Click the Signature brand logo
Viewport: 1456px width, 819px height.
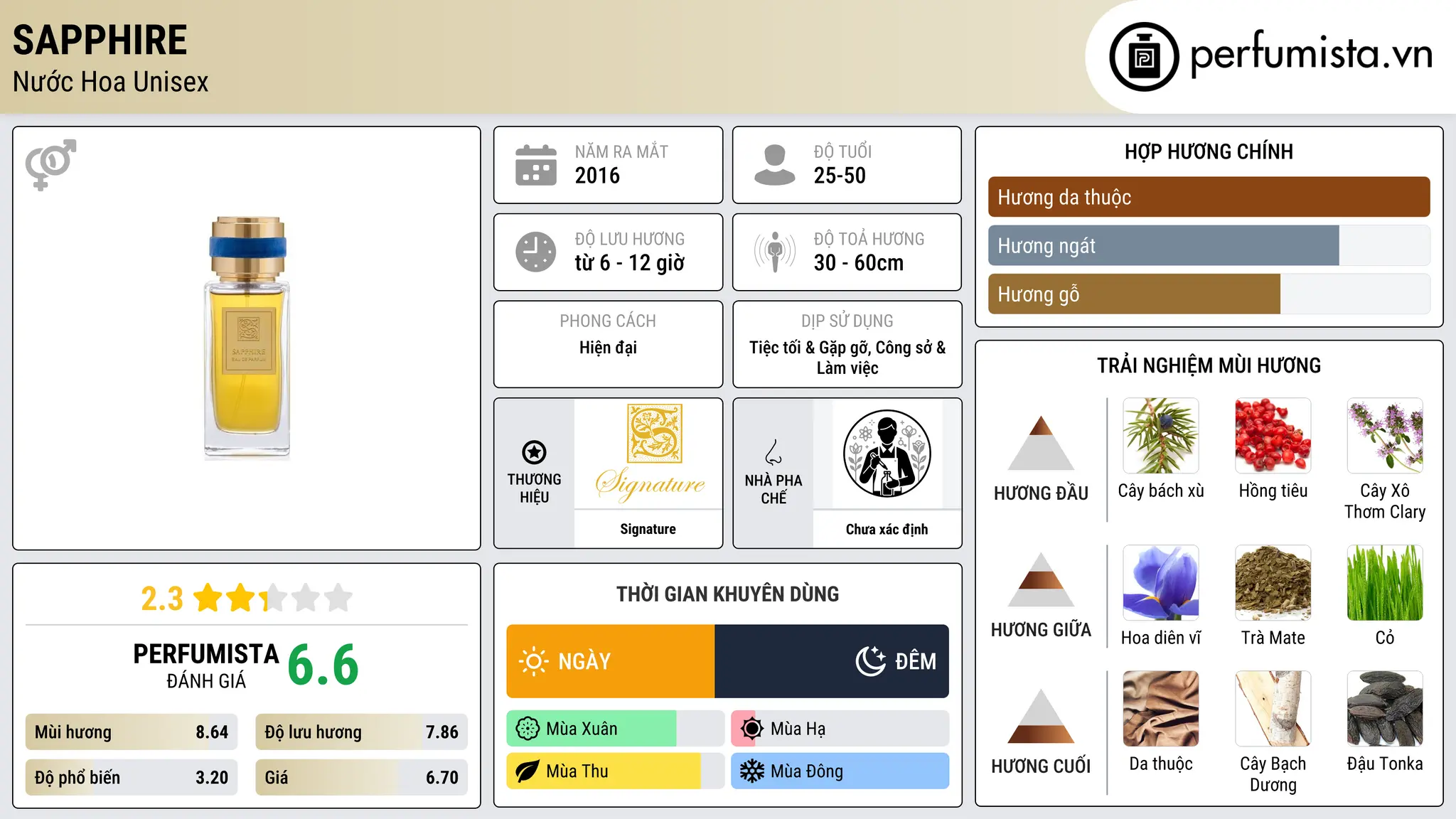(650, 454)
